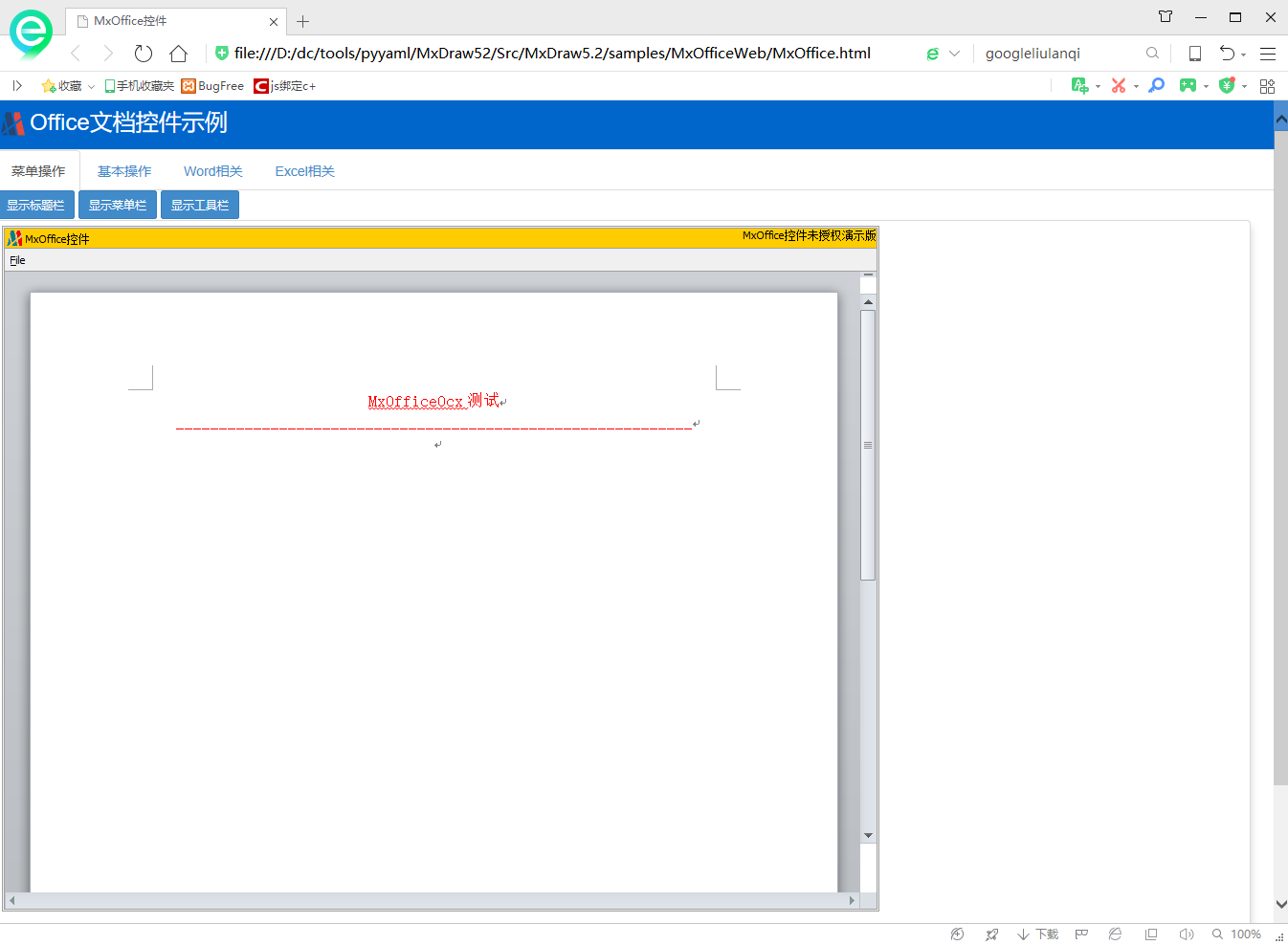Reload the current page
Image resolution: width=1288 pixels, height=945 pixels.
pyautogui.click(x=144, y=54)
